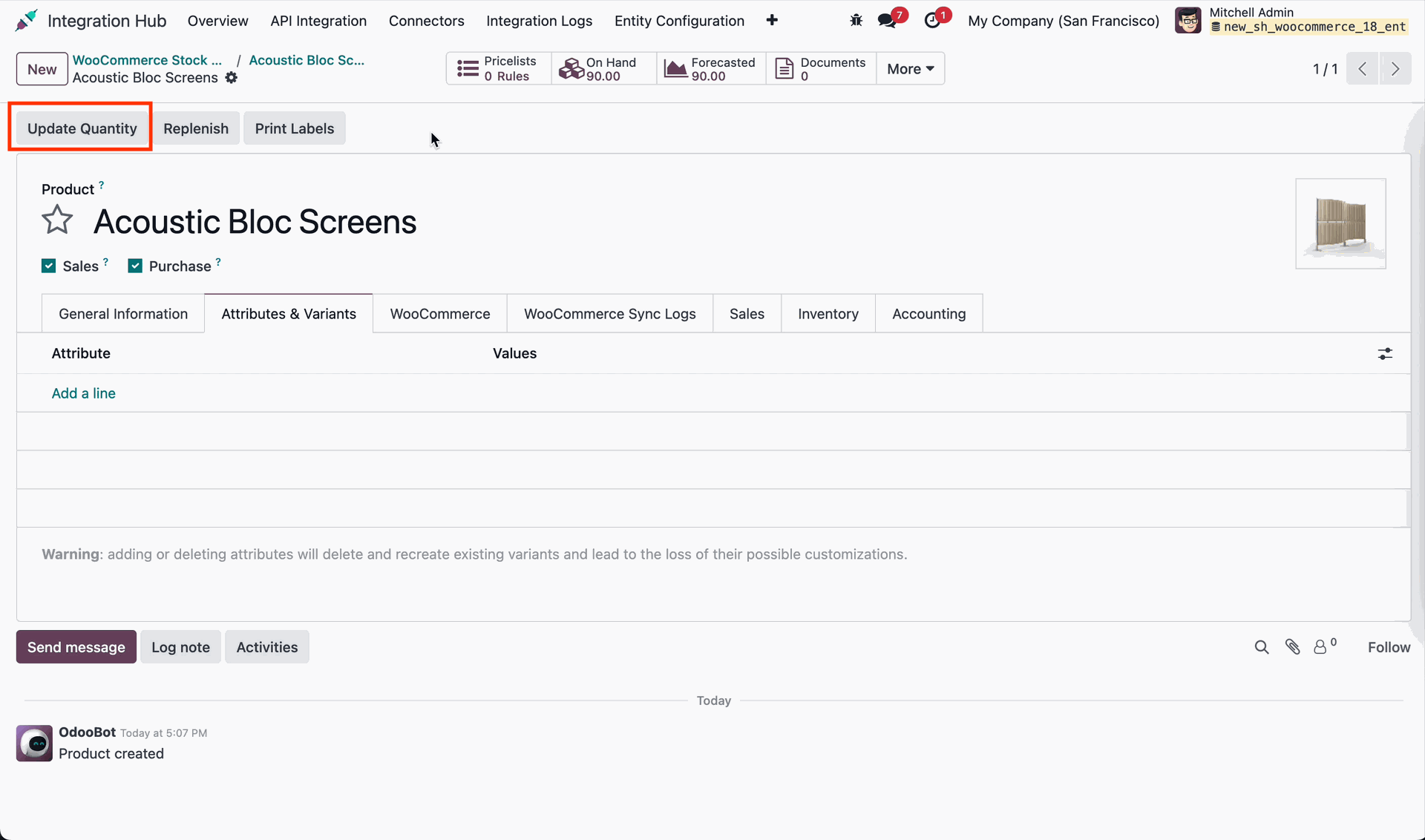Open Mitchell Admin user avatar menu
This screenshot has height=840, width=1425.
1188,20
